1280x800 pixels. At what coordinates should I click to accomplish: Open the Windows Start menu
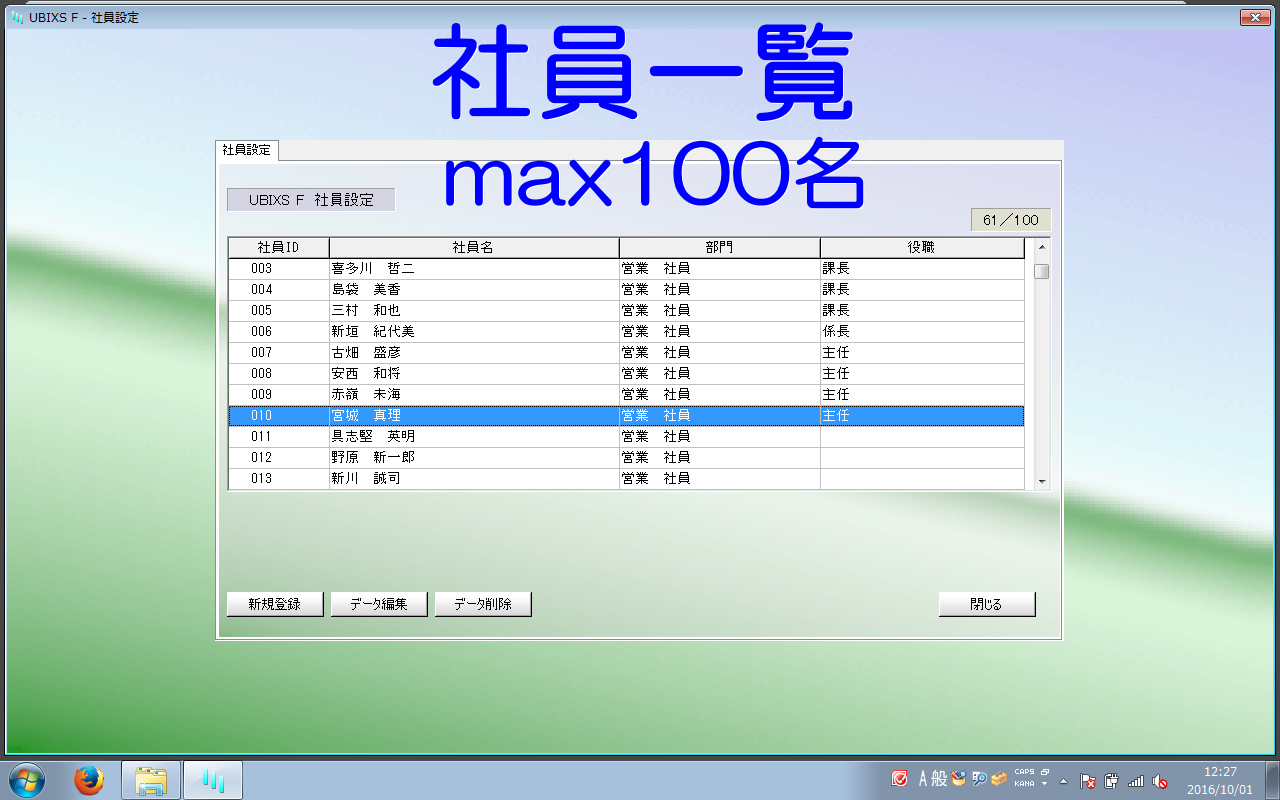pyautogui.click(x=26, y=780)
